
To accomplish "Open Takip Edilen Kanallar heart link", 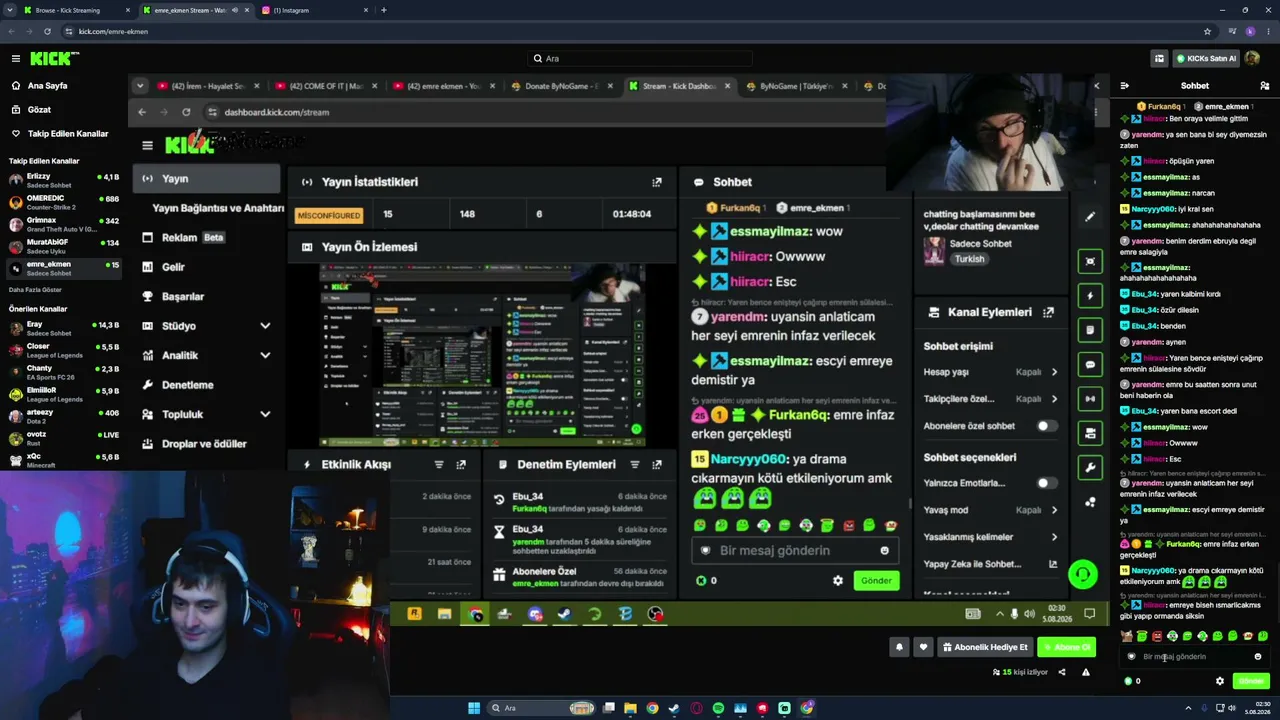I will [x=60, y=134].
